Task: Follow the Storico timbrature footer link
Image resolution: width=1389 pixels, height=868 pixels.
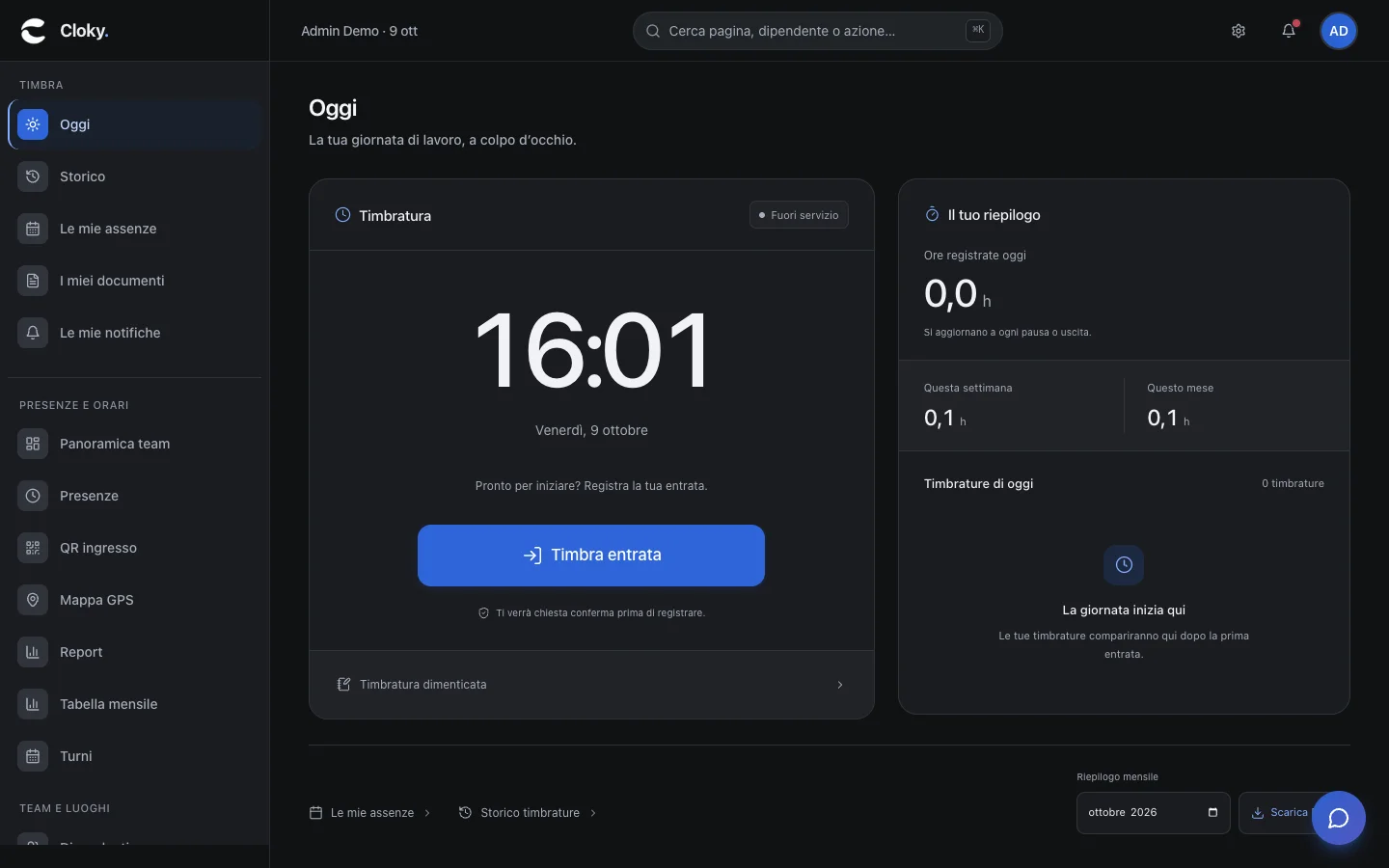Action: (528, 813)
